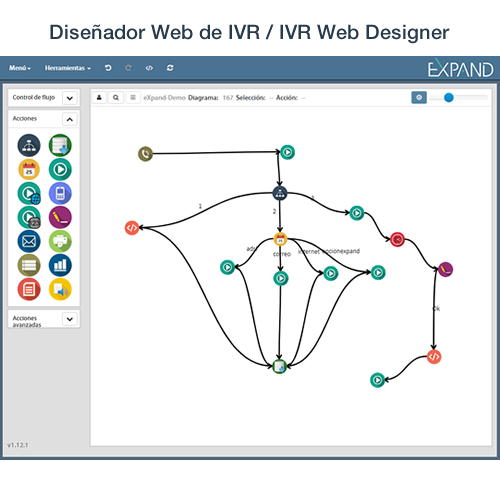Click the phone call start node in diagram

tap(145, 154)
